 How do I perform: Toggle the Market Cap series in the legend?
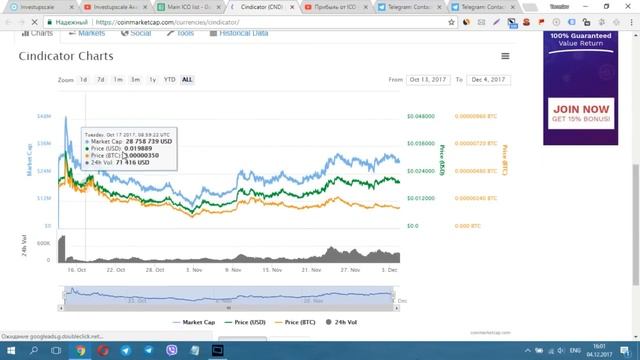click(194, 322)
